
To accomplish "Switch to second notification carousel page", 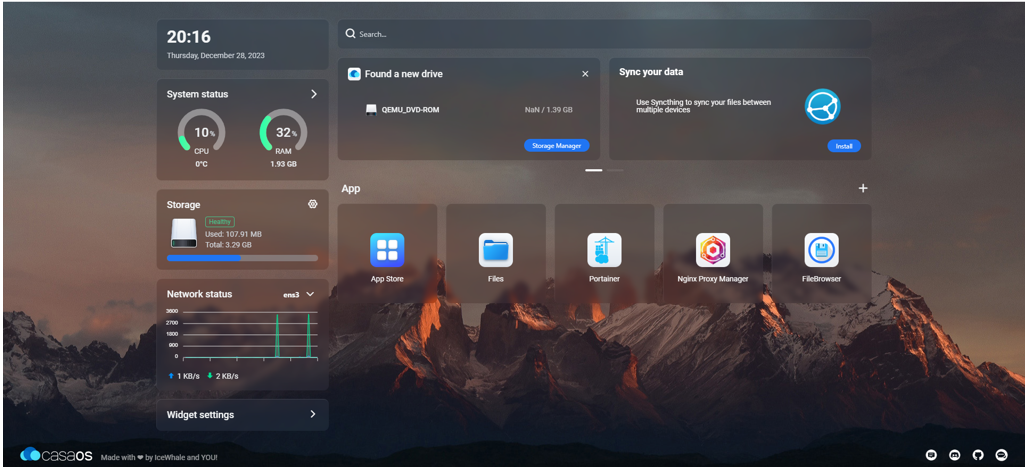I will [x=615, y=170].
